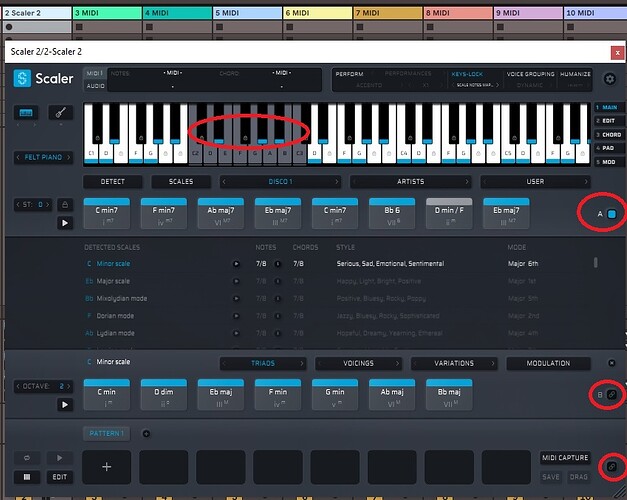Open the DISCO 1 songs selector
627x500 pixels.
tap(280, 182)
